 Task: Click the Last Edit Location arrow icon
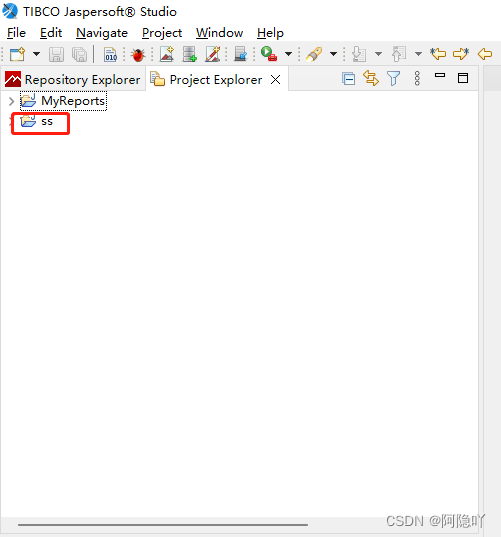(x=438, y=54)
